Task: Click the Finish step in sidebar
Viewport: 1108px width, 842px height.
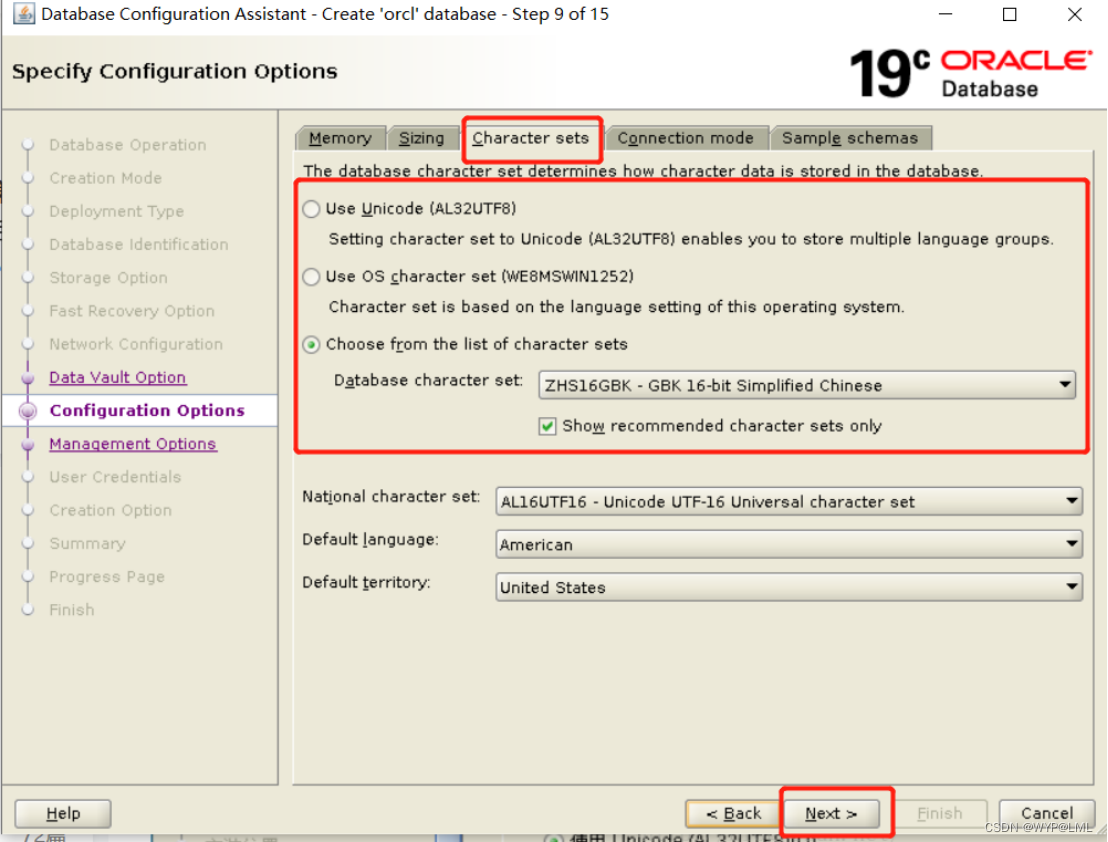Action: [x=71, y=610]
